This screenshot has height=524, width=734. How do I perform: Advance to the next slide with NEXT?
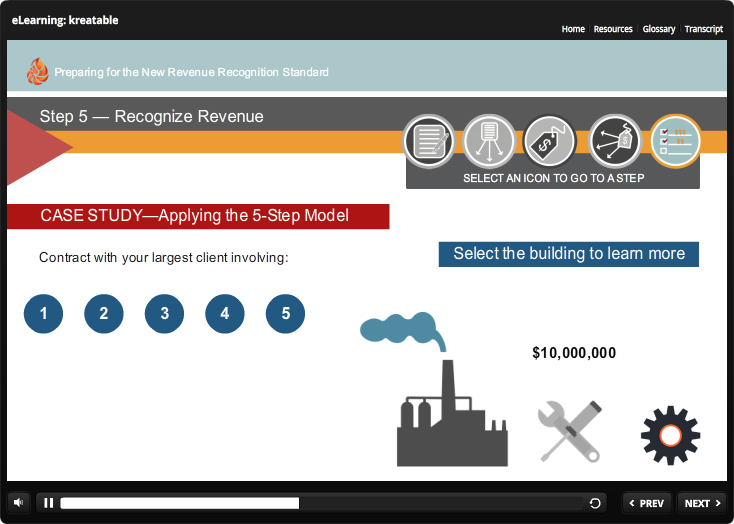[x=702, y=503]
